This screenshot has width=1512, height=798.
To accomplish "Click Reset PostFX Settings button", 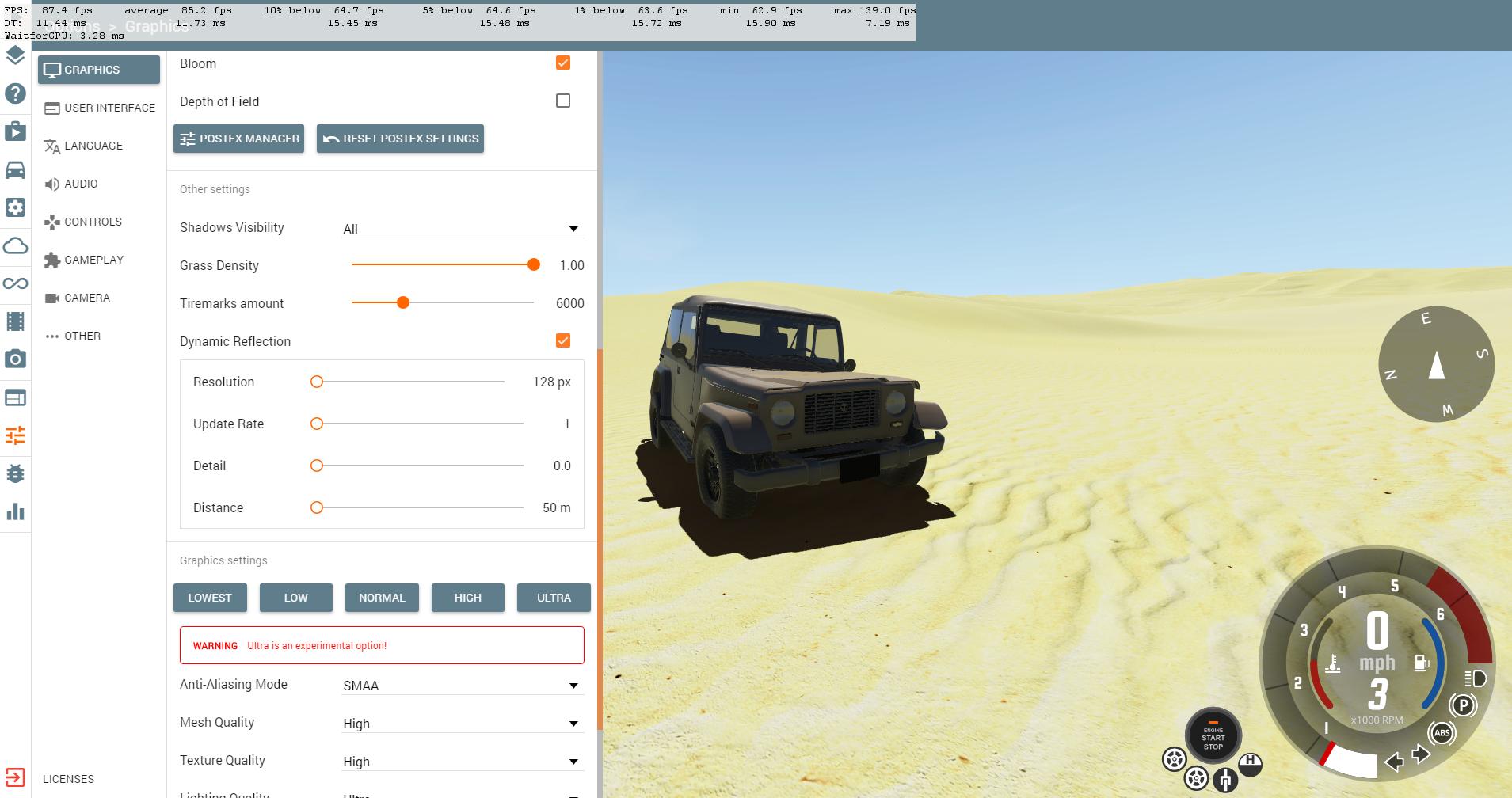I will pyautogui.click(x=400, y=139).
